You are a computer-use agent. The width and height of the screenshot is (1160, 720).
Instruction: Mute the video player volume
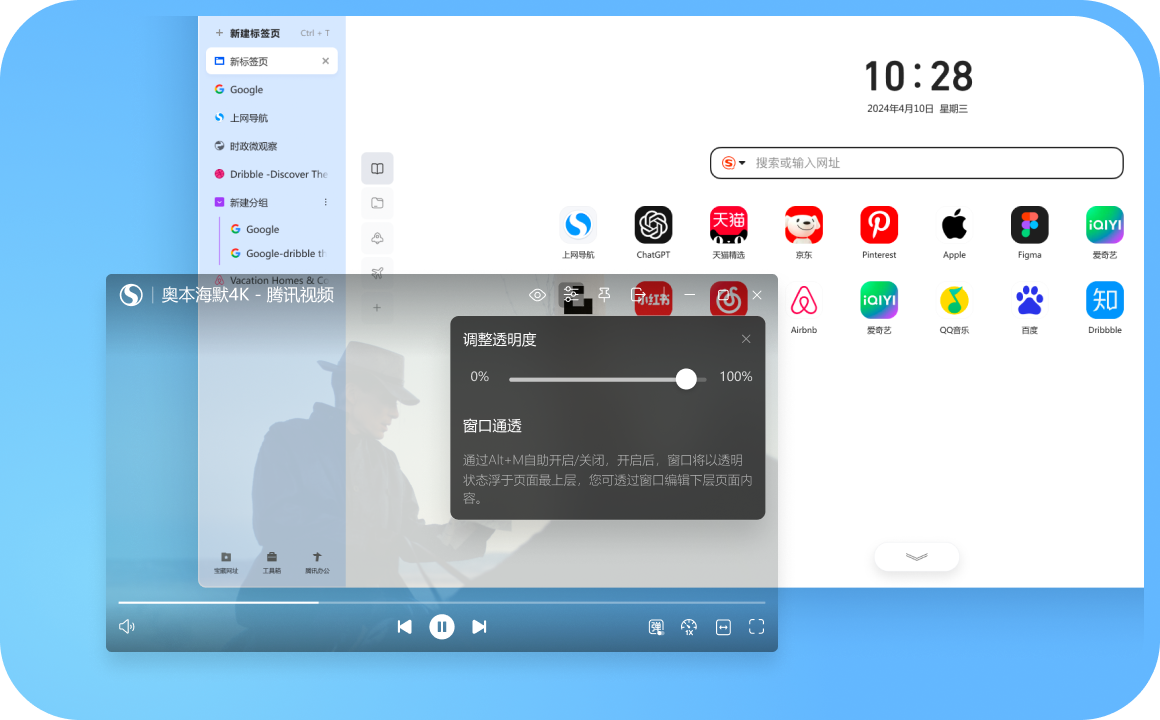pyautogui.click(x=126, y=626)
